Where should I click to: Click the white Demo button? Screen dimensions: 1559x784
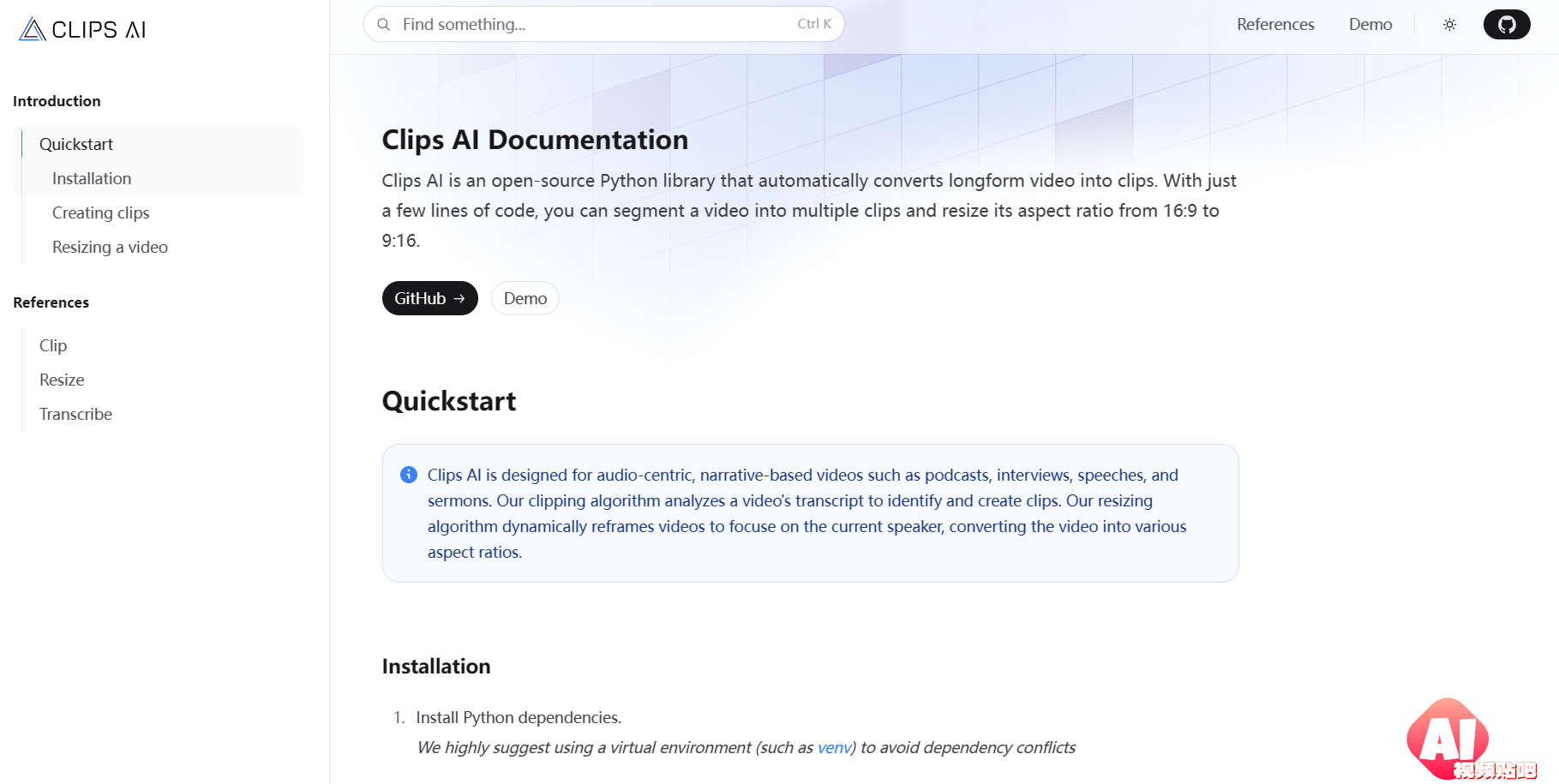point(525,298)
